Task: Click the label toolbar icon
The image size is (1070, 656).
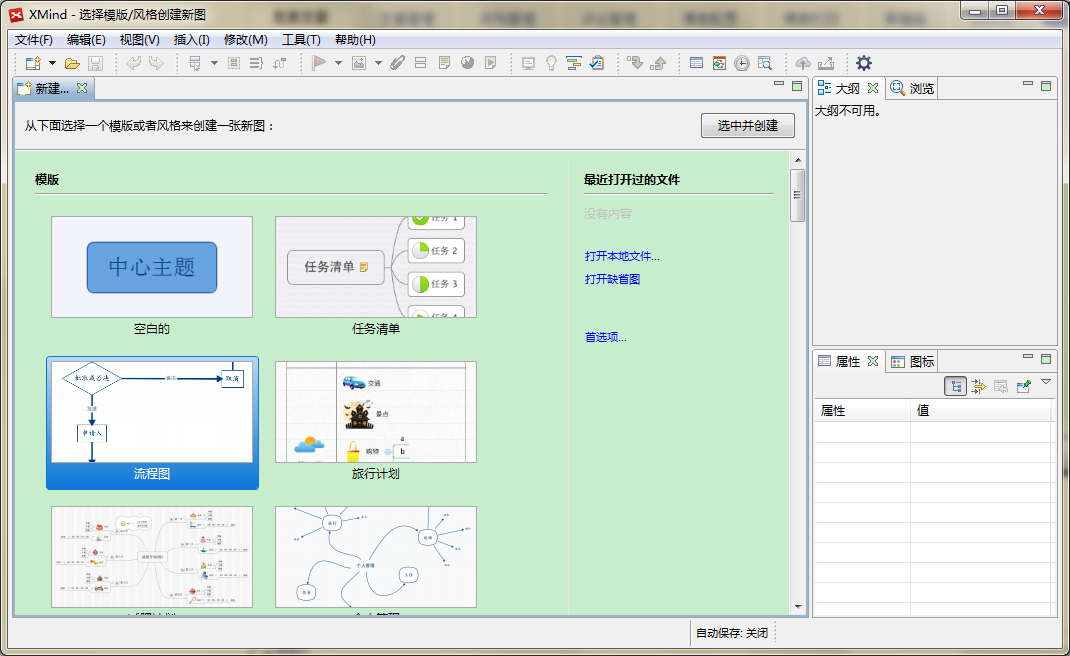Action: click(x=420, y=63)
